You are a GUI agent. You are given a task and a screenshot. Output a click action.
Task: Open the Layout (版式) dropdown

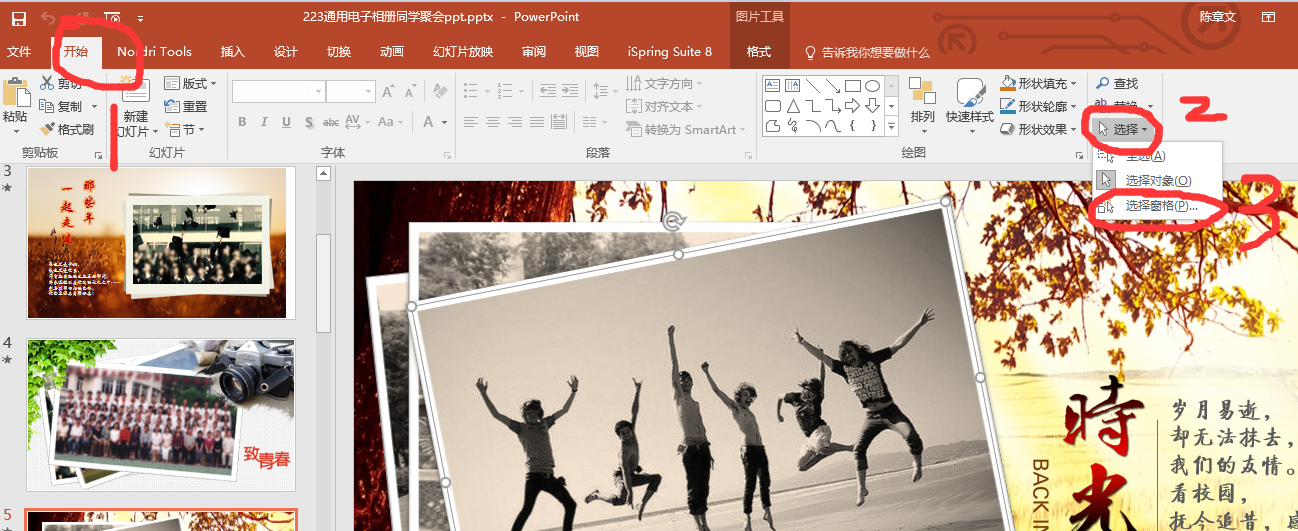[190, 84]
